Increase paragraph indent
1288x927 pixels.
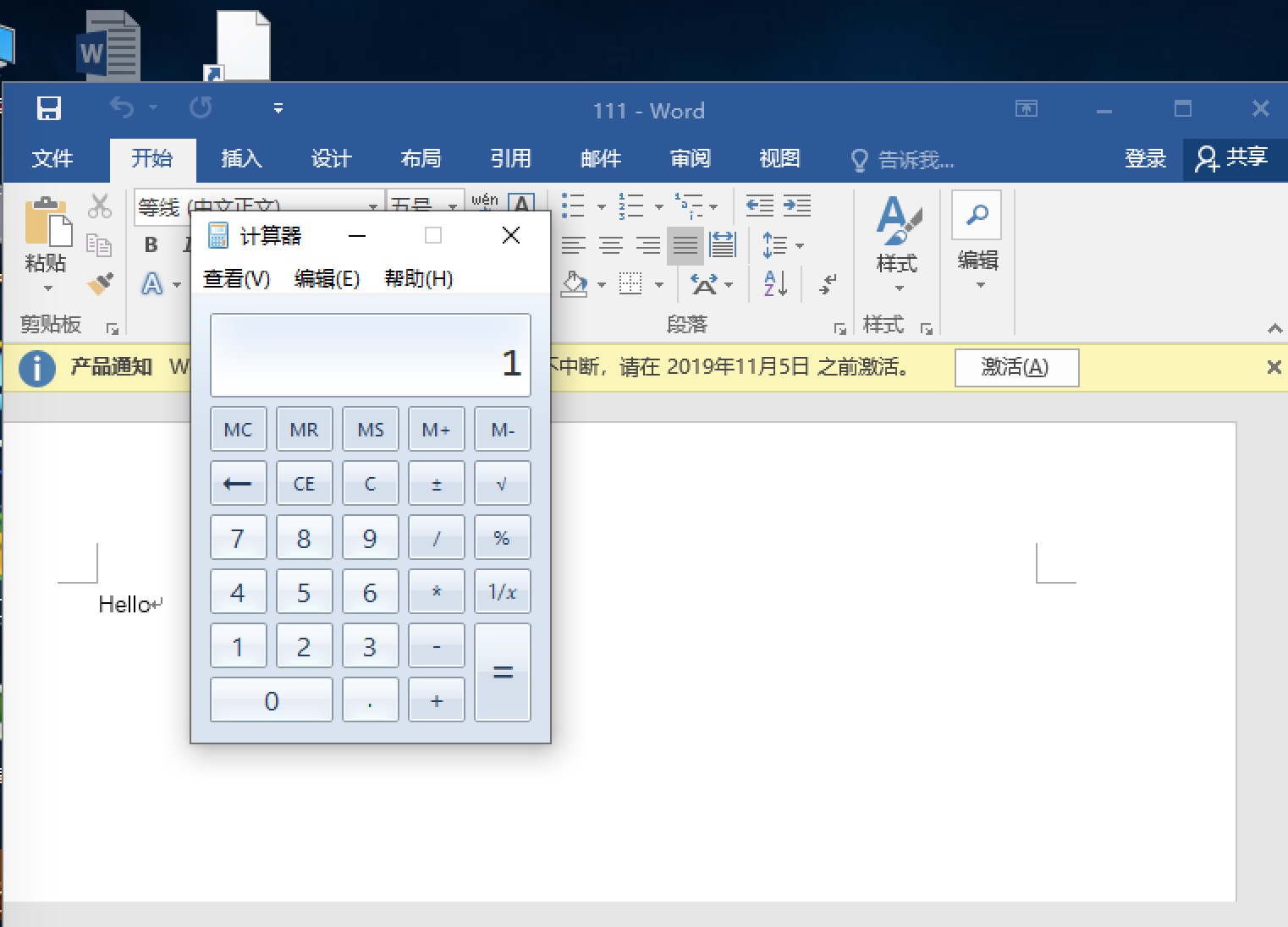point(797,205)
